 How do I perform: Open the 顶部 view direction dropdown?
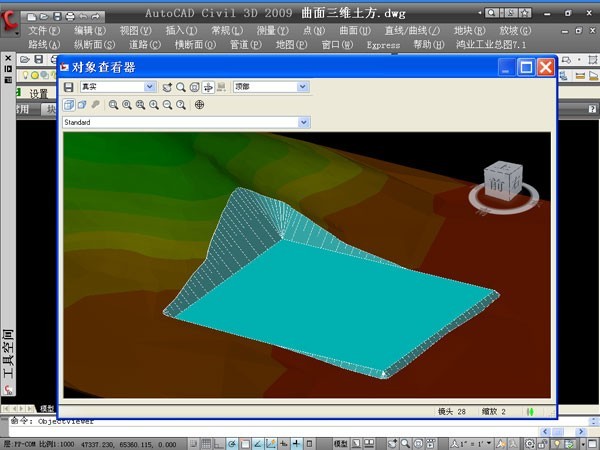[x=270, y=87]
